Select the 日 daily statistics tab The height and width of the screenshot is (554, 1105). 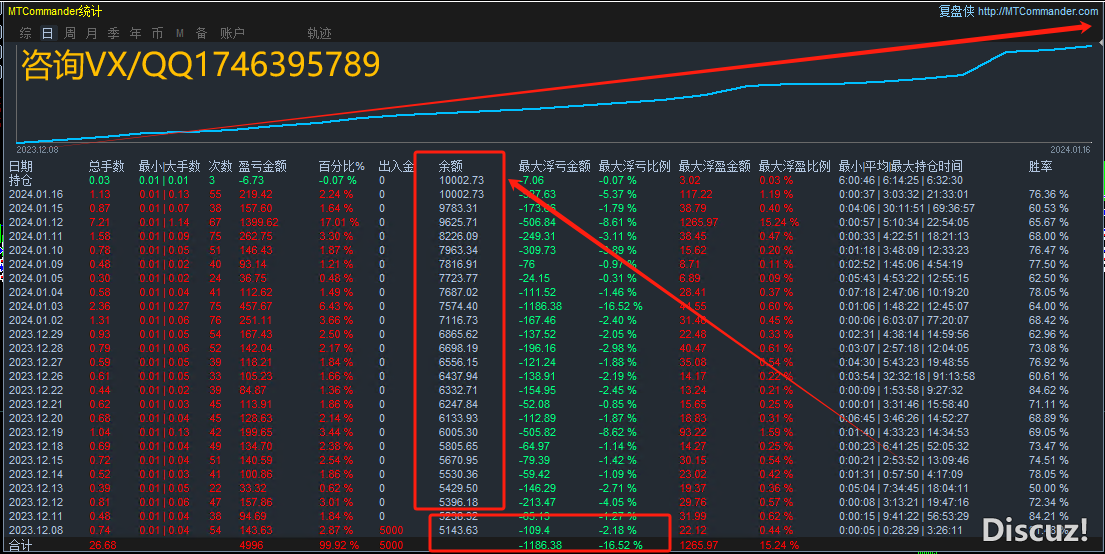47,33
